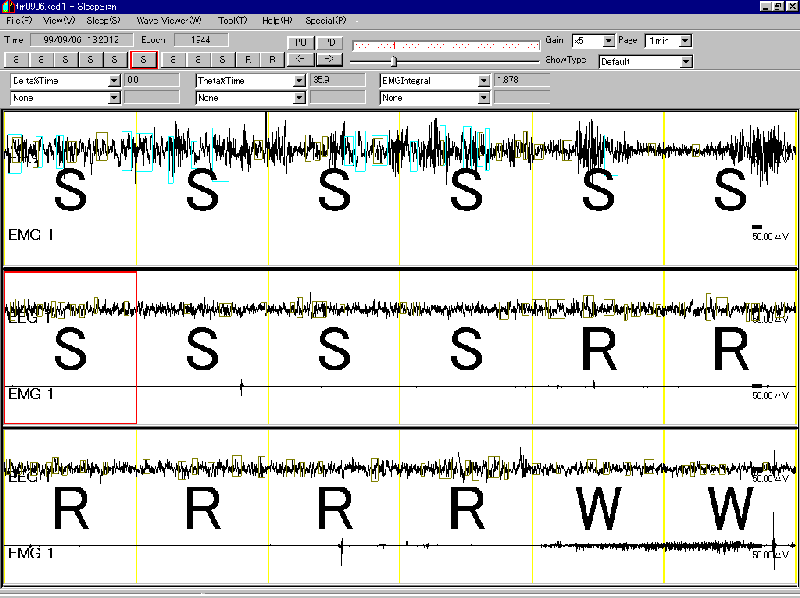
Task: Open the Special menu
Action: click(x=326, y=20)
